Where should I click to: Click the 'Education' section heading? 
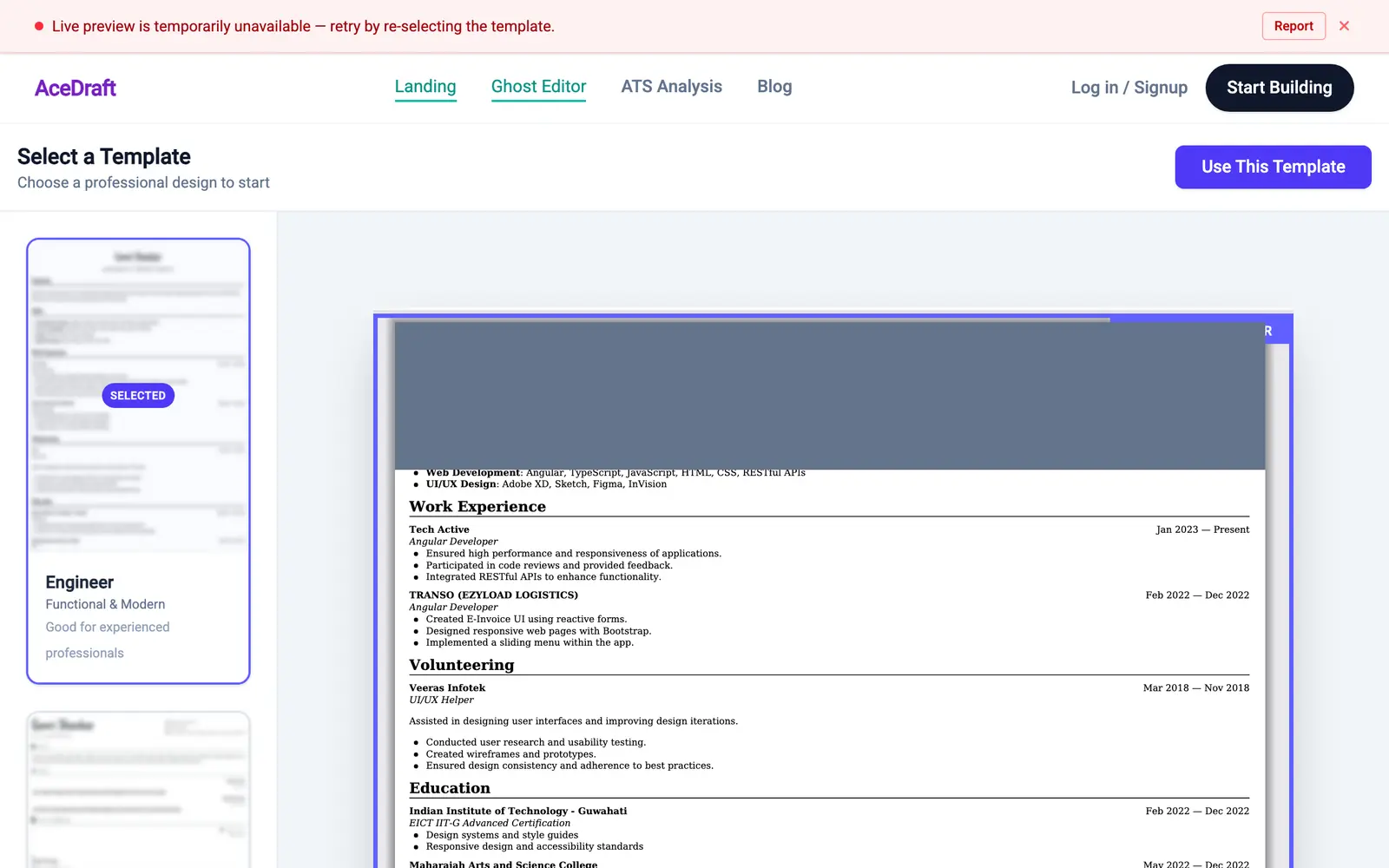450,788
